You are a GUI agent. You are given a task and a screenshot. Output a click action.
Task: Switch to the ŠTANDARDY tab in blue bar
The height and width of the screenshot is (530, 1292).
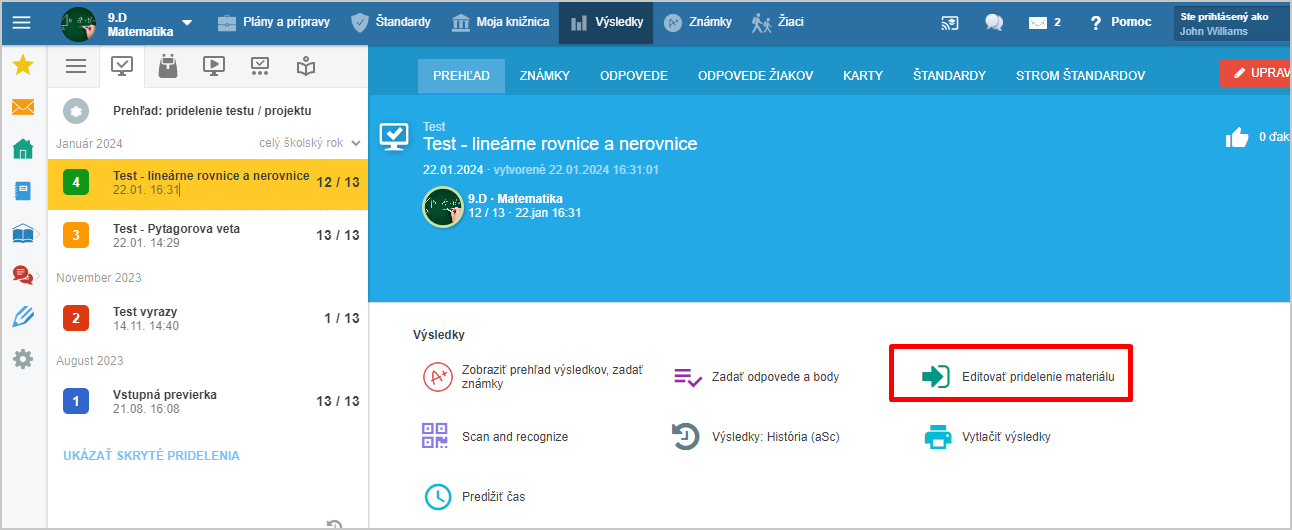coord(949,75)
